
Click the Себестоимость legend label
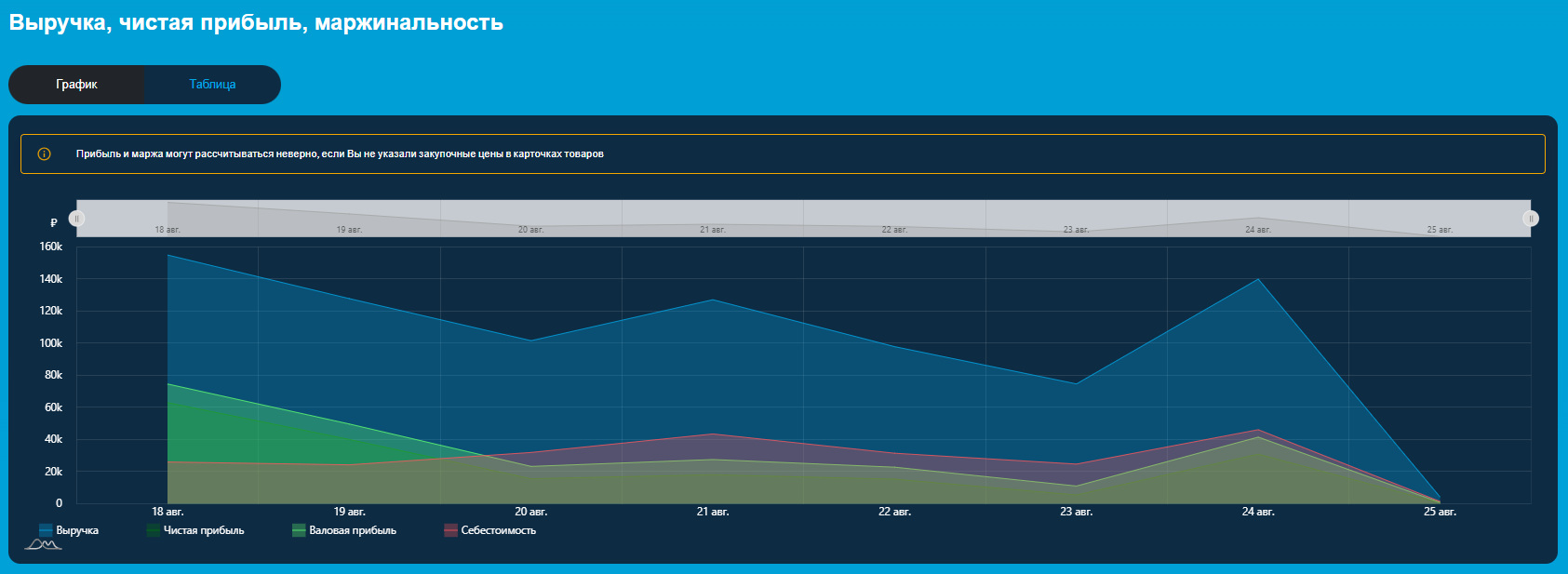point(498,530)
